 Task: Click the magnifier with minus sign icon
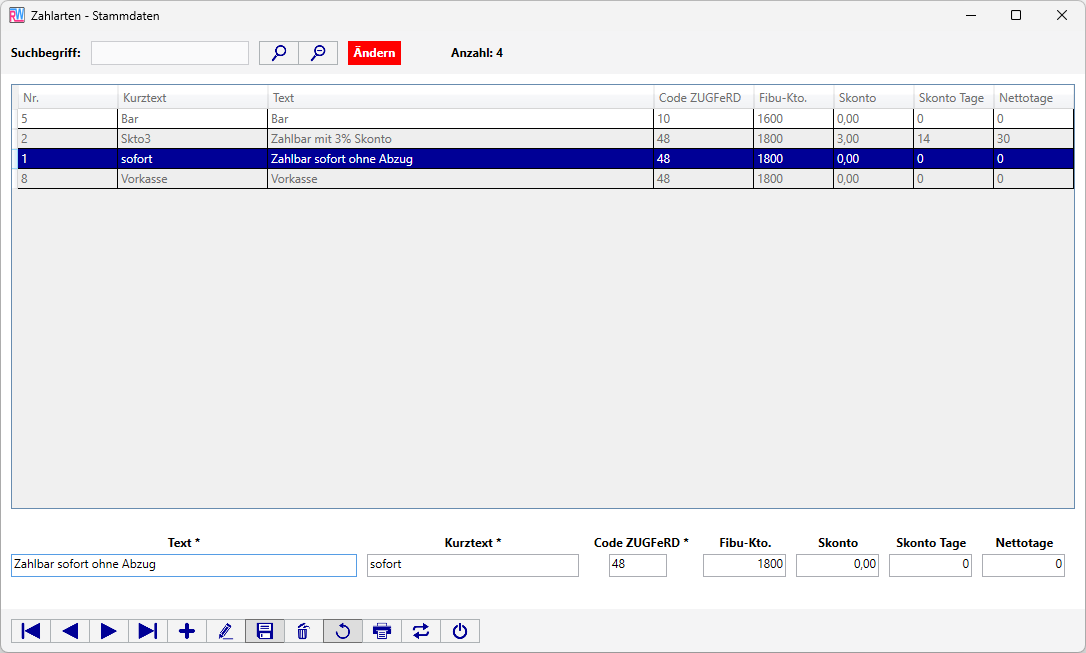click(318, 53)
